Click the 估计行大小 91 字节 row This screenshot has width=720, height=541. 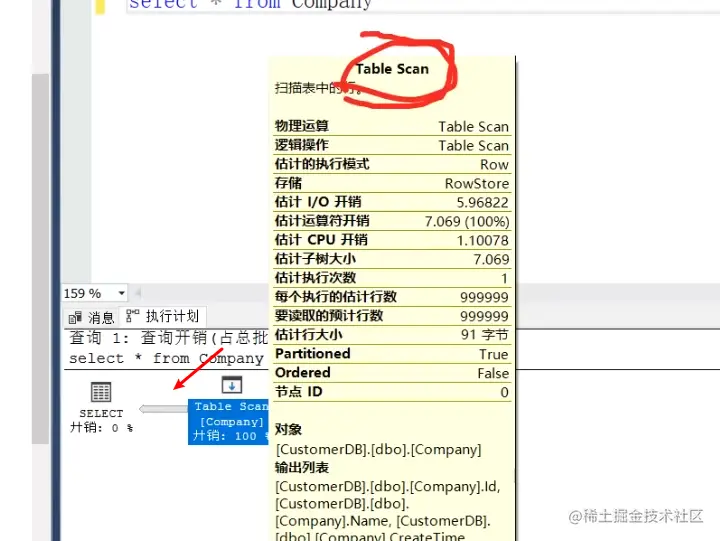[x=392, y=335]
